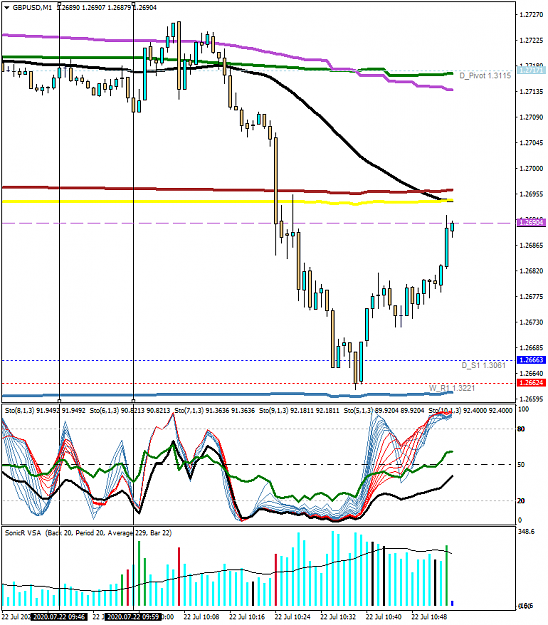Click the 1.26730 price scale value
The image size is (548, 625).
(x=531, y=322)
